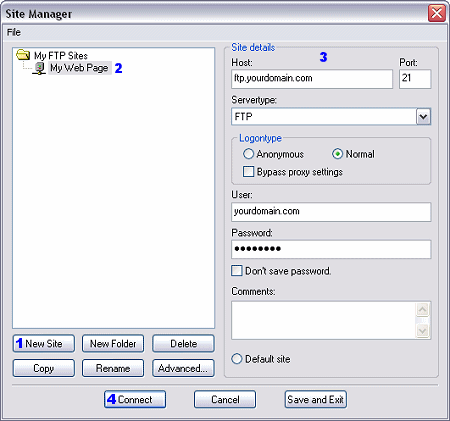
Task: Set this as the Default site
Action: [237, 359]
